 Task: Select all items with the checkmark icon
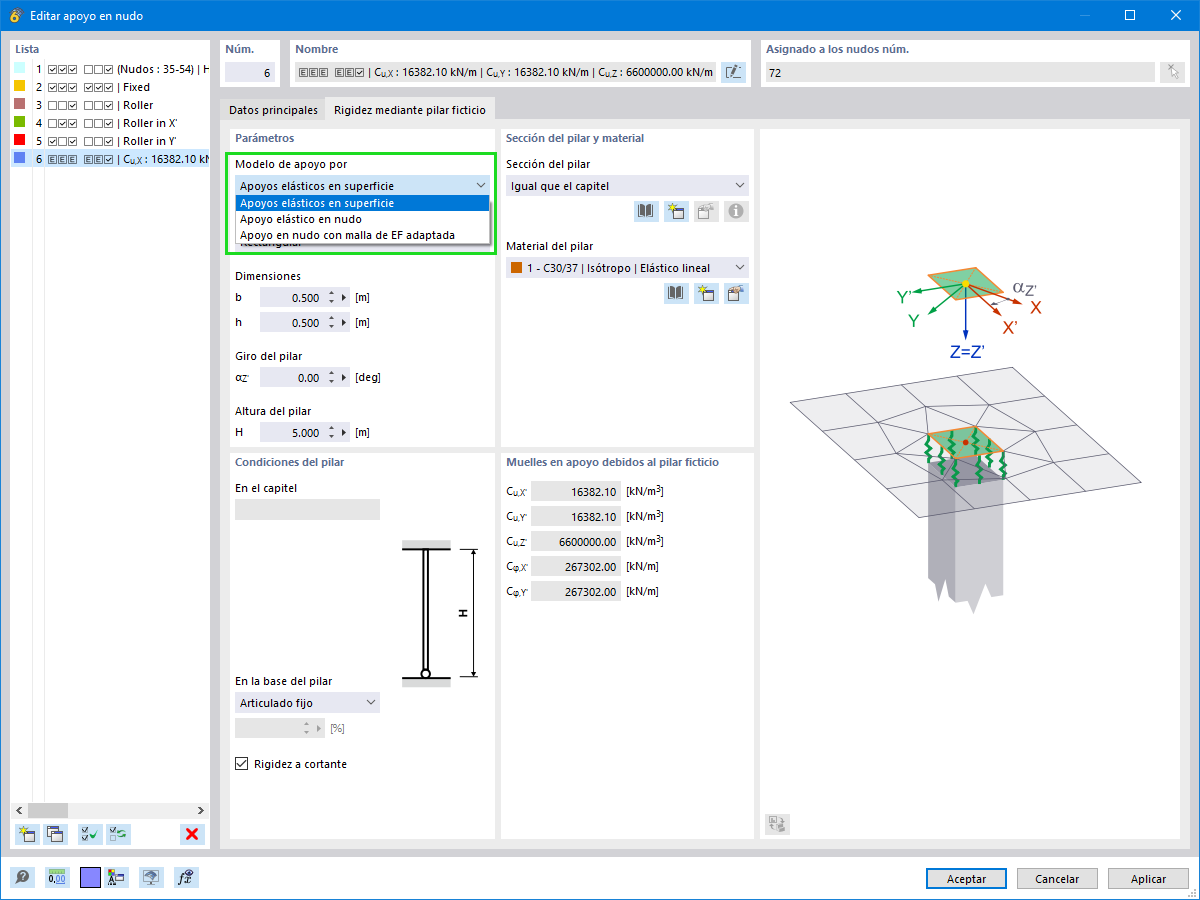[x=90, y=834]
